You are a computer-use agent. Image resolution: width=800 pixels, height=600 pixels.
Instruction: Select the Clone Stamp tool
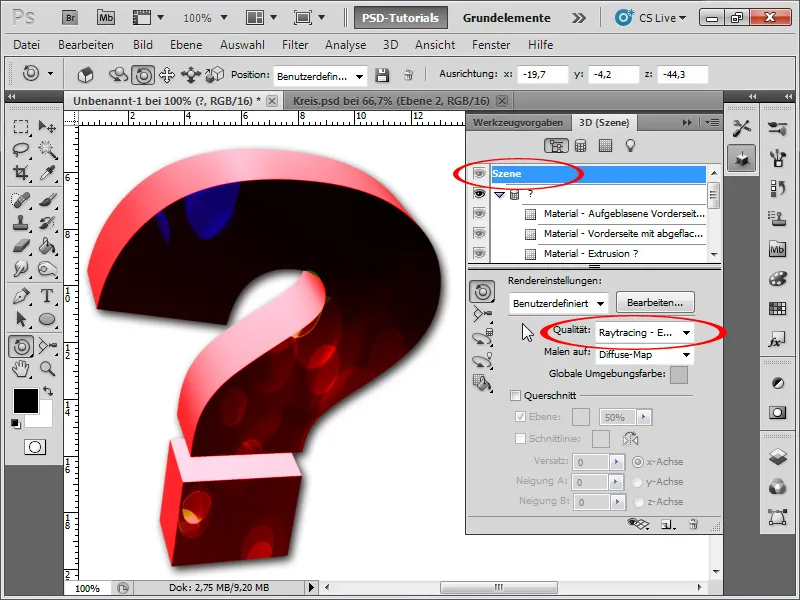(x=21, y=223)
